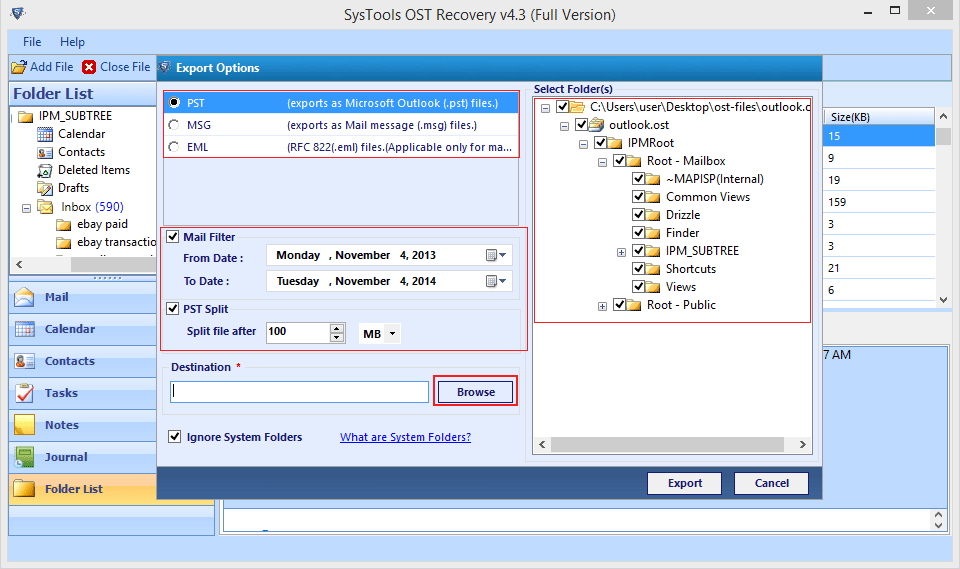The image size is (960, 569).
Task: Click the Drizzle folder icon
Action: (653, 215)
